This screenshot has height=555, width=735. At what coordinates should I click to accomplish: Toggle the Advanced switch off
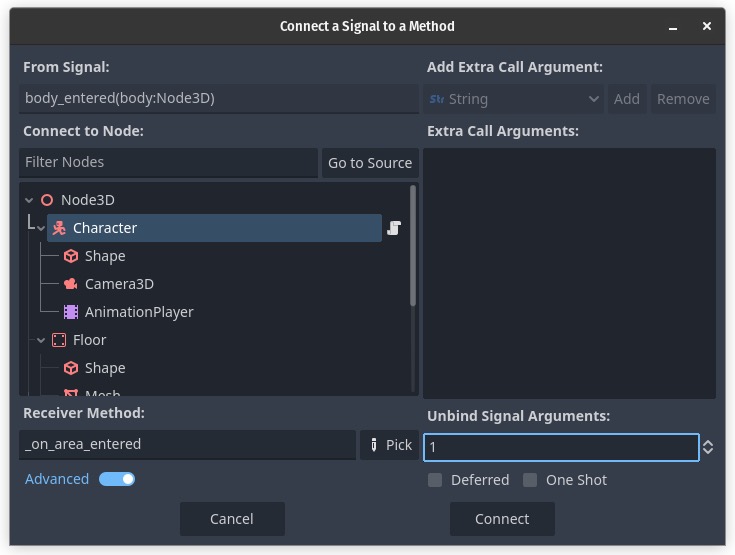pyautogui.click(x=117, y=479)
